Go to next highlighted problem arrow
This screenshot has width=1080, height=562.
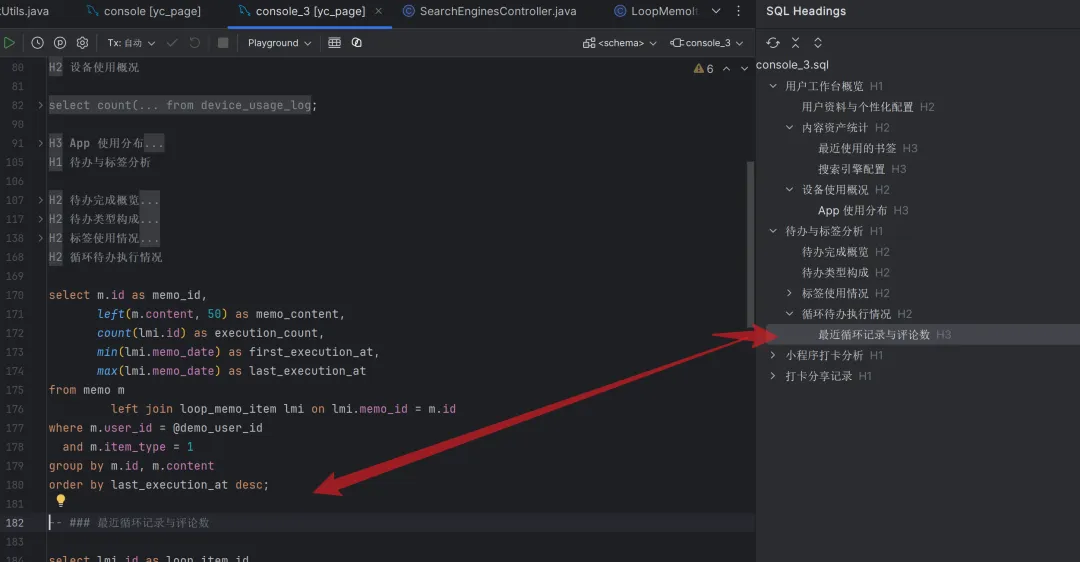pyautogui.click(x=744, y=69)
